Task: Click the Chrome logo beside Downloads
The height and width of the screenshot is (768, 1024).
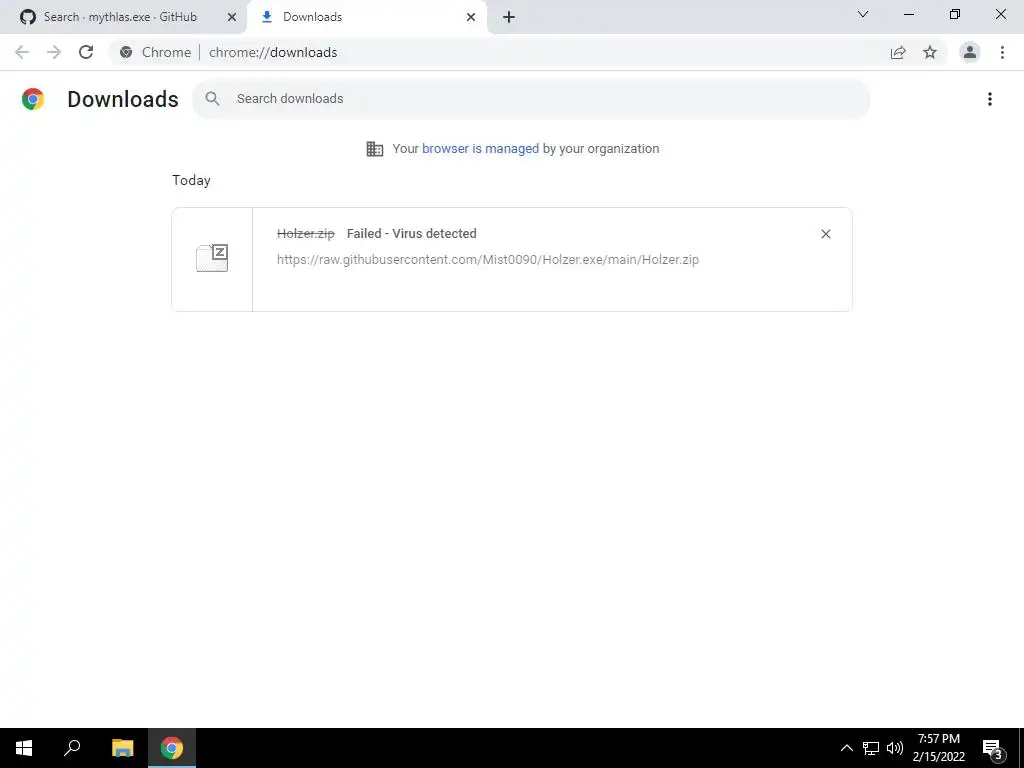Action: (x=33, y=99)
